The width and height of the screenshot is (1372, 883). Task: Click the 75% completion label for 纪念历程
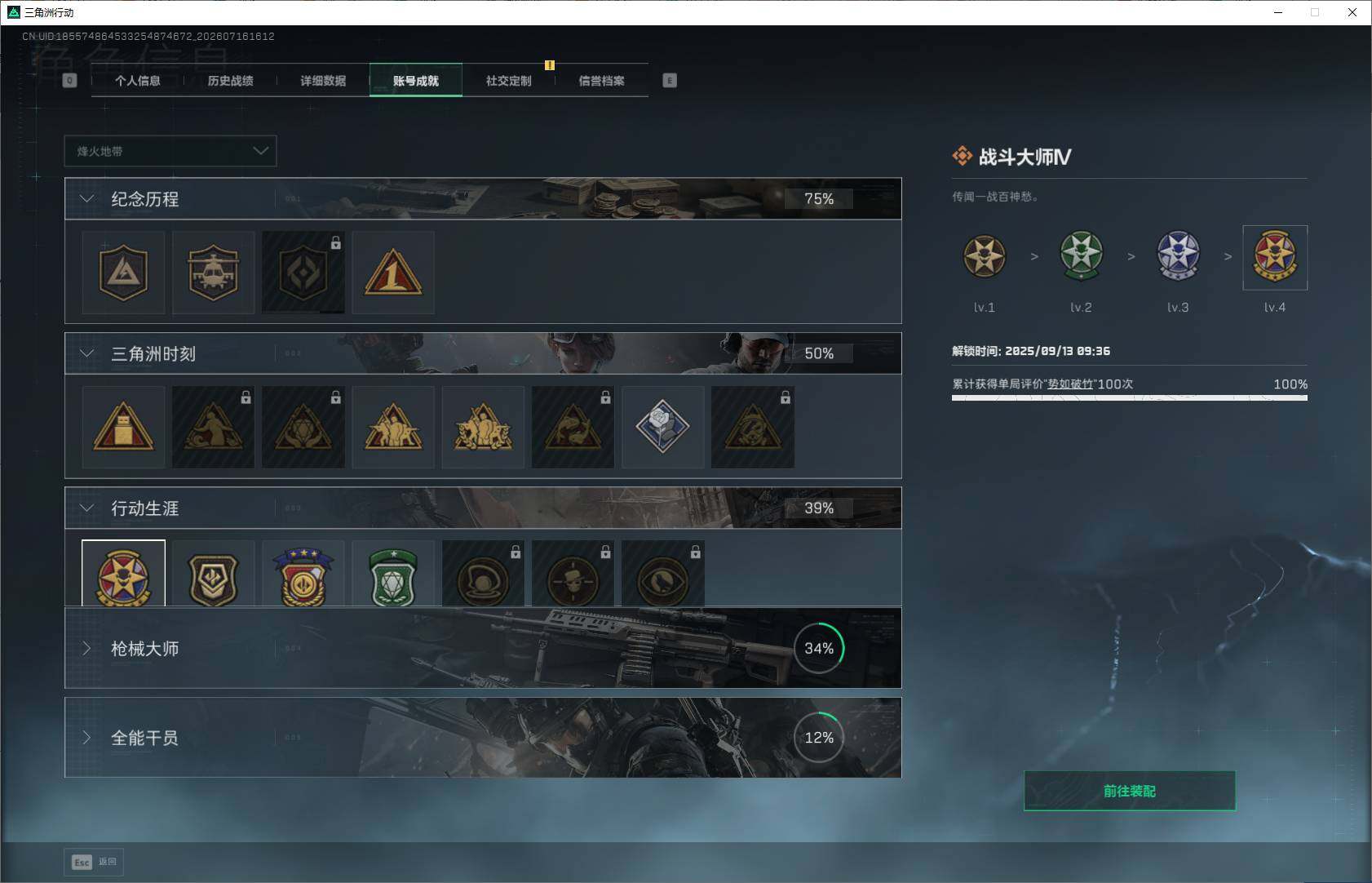[x=819, y=198]
